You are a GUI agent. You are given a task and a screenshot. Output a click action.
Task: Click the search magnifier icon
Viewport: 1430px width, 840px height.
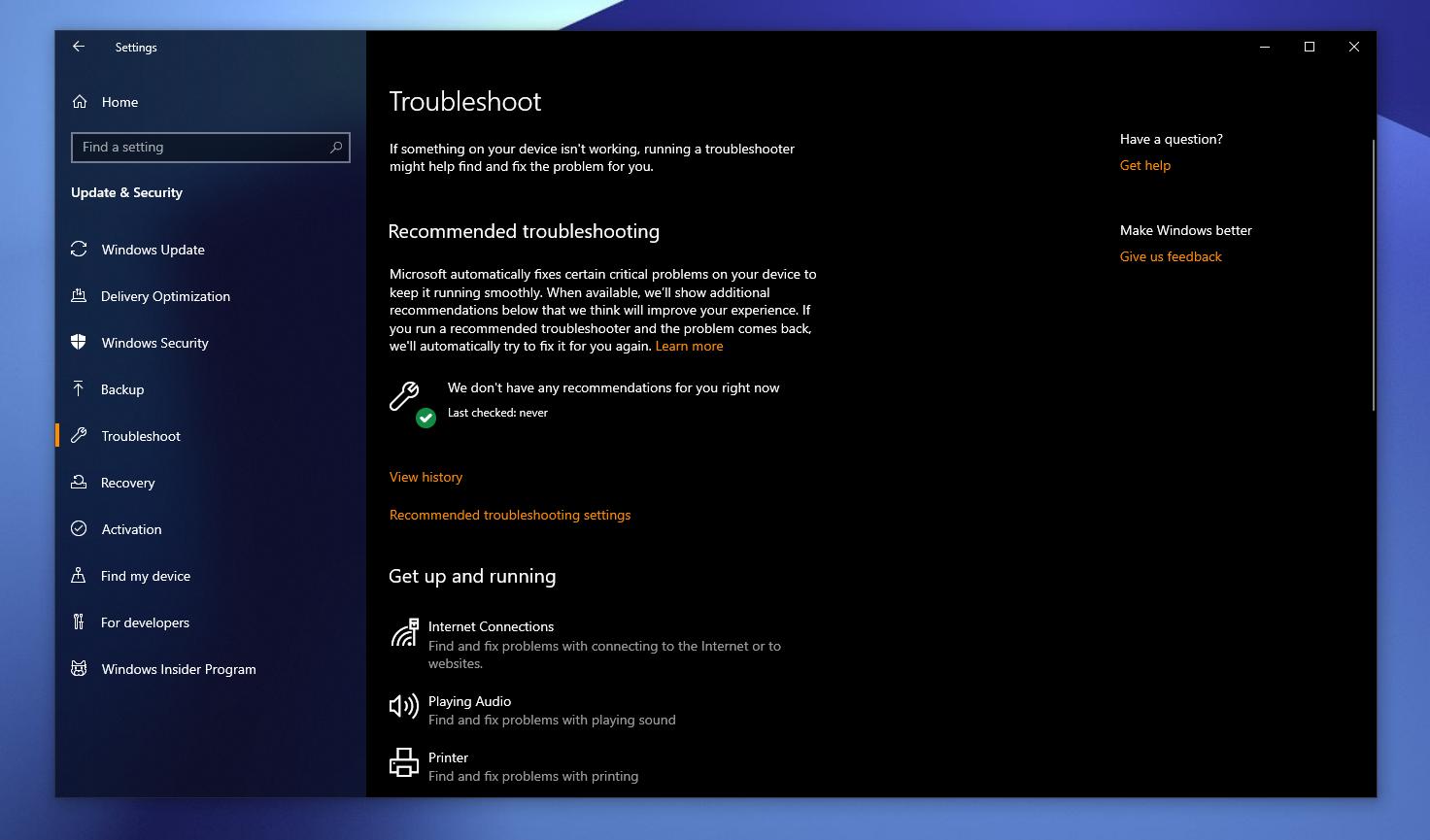[x=336, y=148]
